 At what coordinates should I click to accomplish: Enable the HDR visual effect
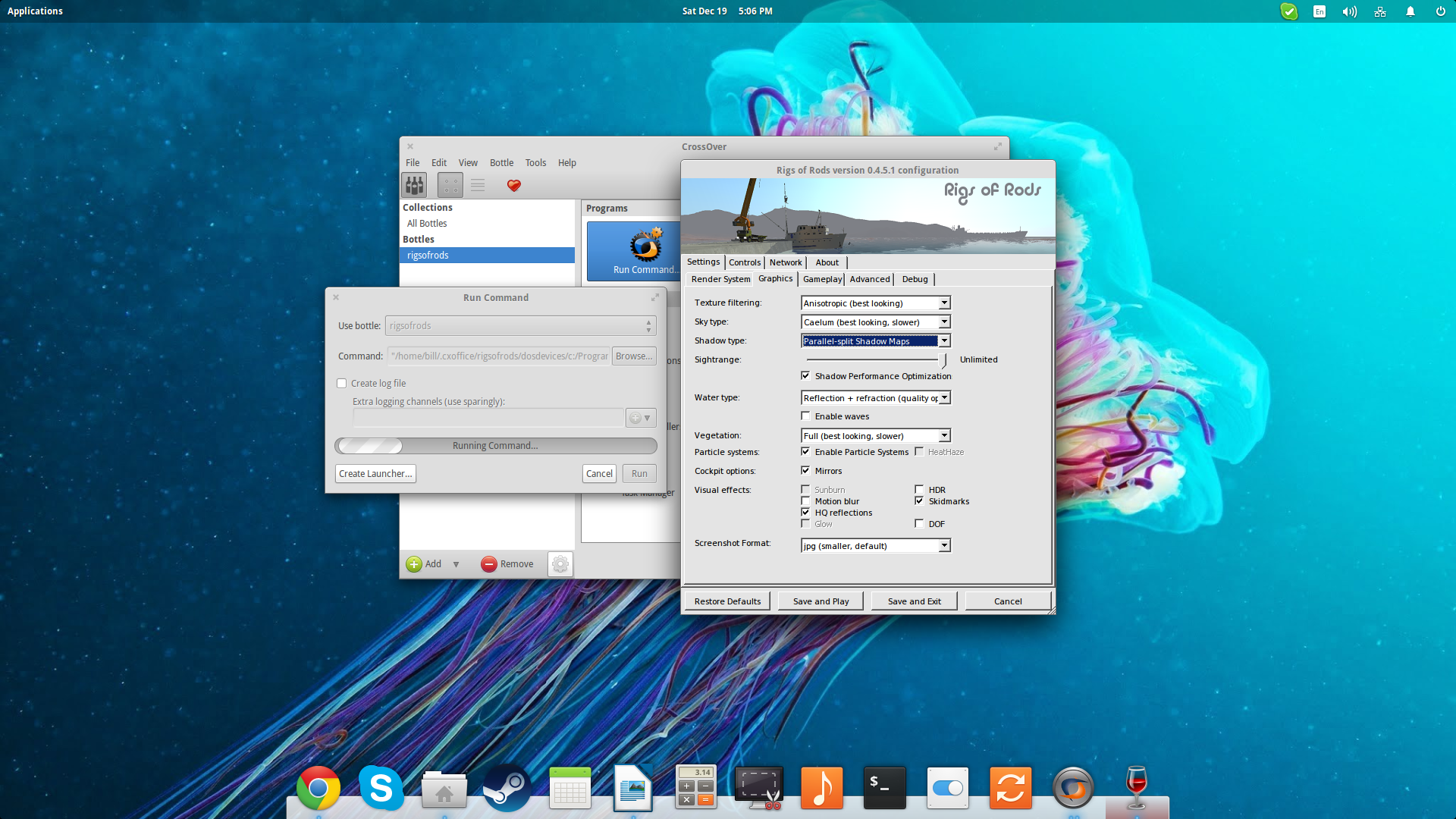pyautogui.click(x=919, y=489)
